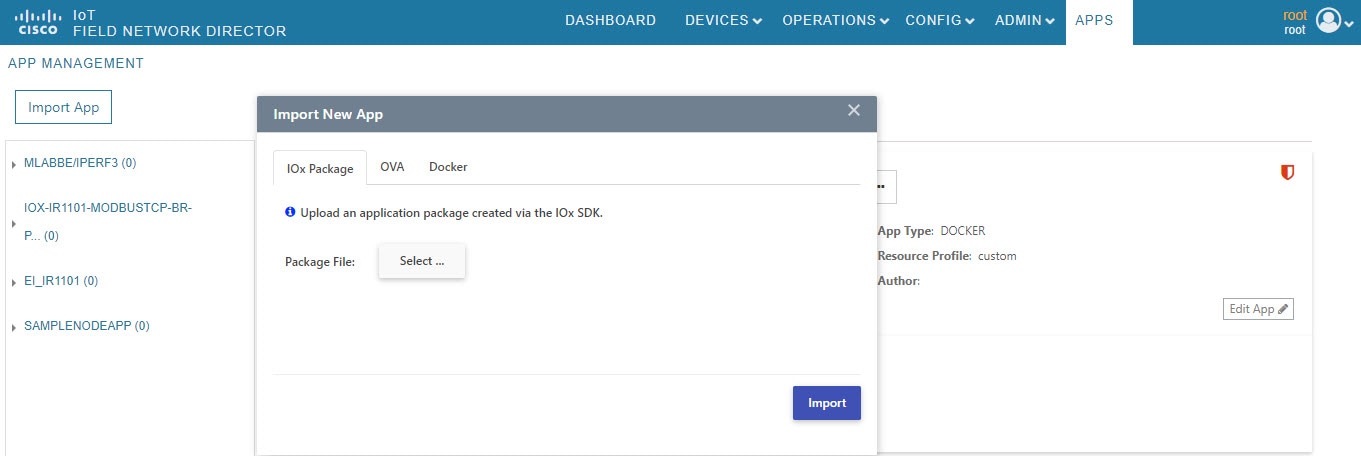This screenshot has height=456, width=1361.
Task: Open the ADMIN dropdown menu
Action: (x=1024, y=20)
